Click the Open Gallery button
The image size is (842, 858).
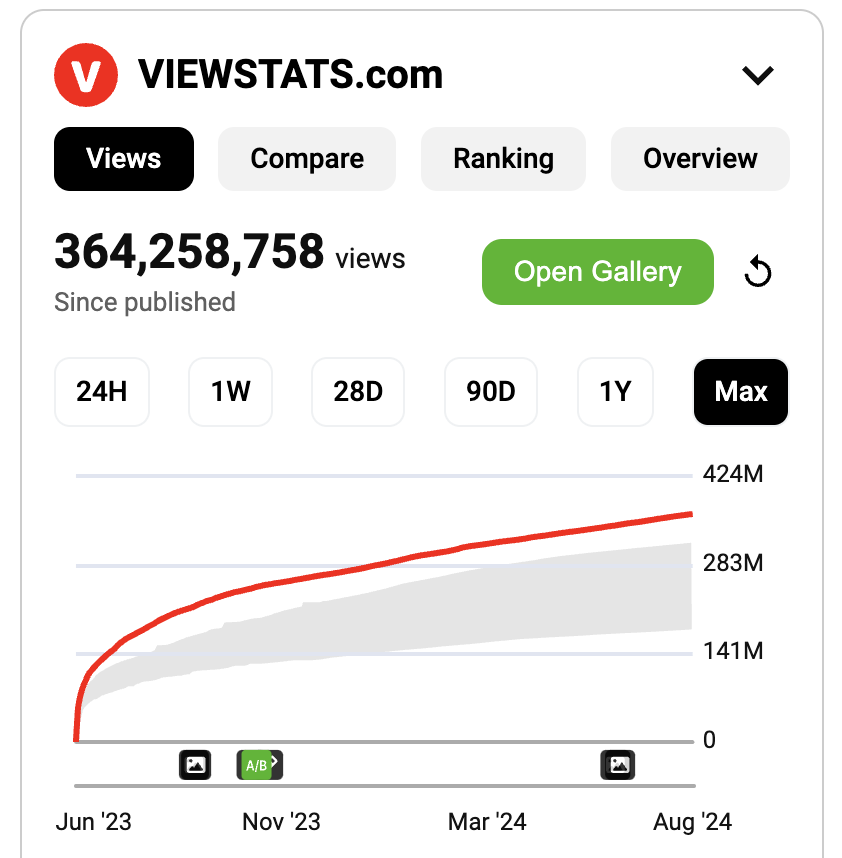597,271
